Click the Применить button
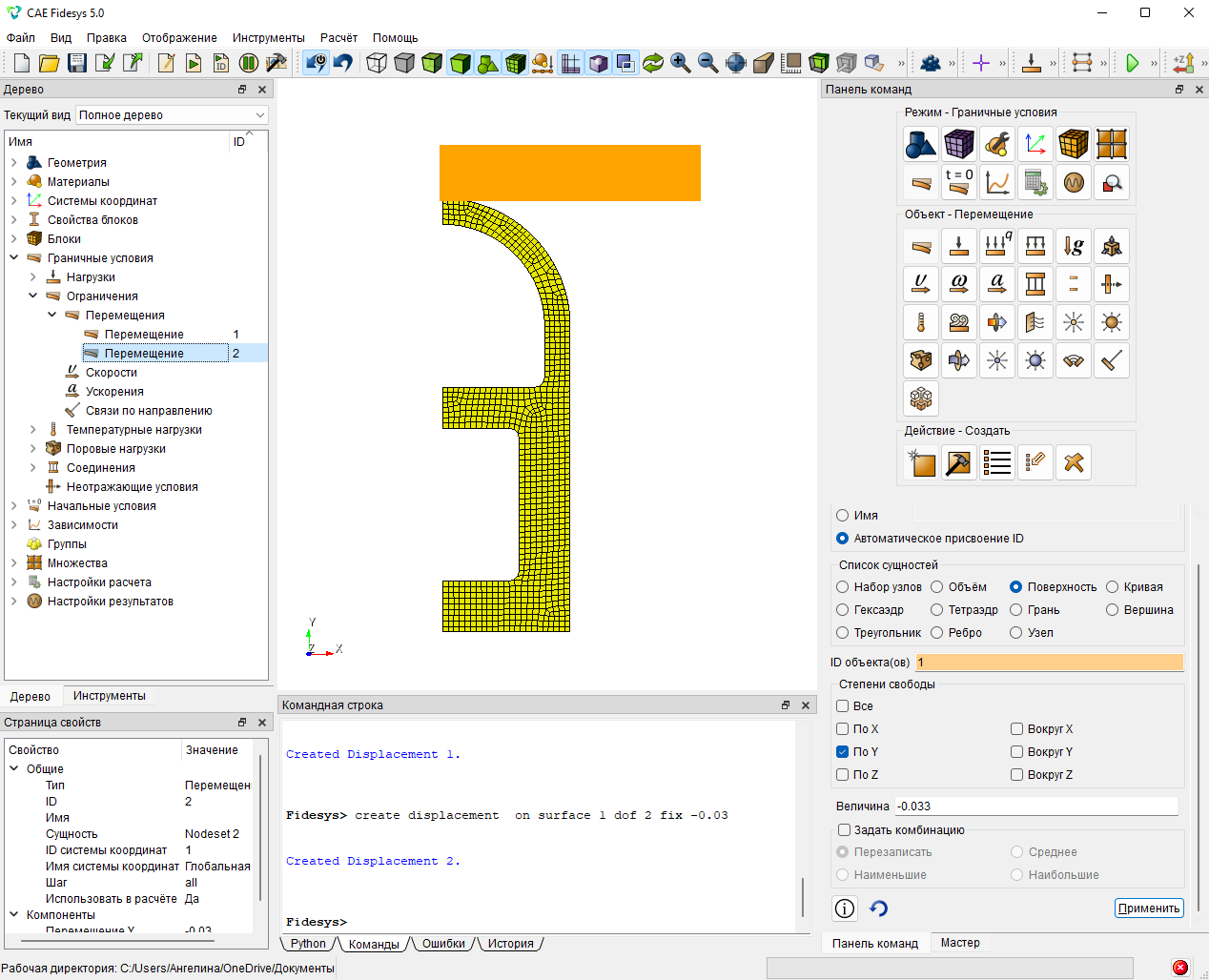Image resolution: width=1209 pixels, height=980 pixels. tap(1149, 909)
